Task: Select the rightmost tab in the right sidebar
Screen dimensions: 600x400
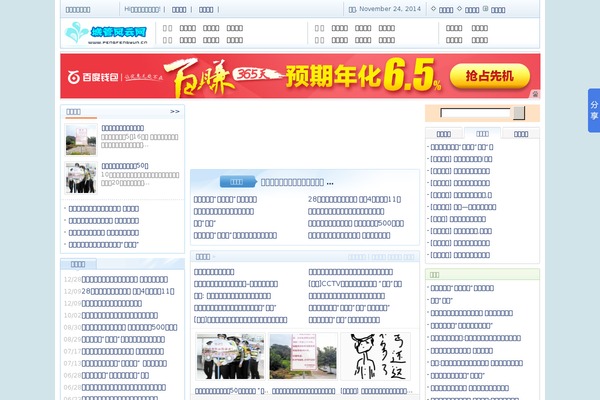Action: pos(521,133)
